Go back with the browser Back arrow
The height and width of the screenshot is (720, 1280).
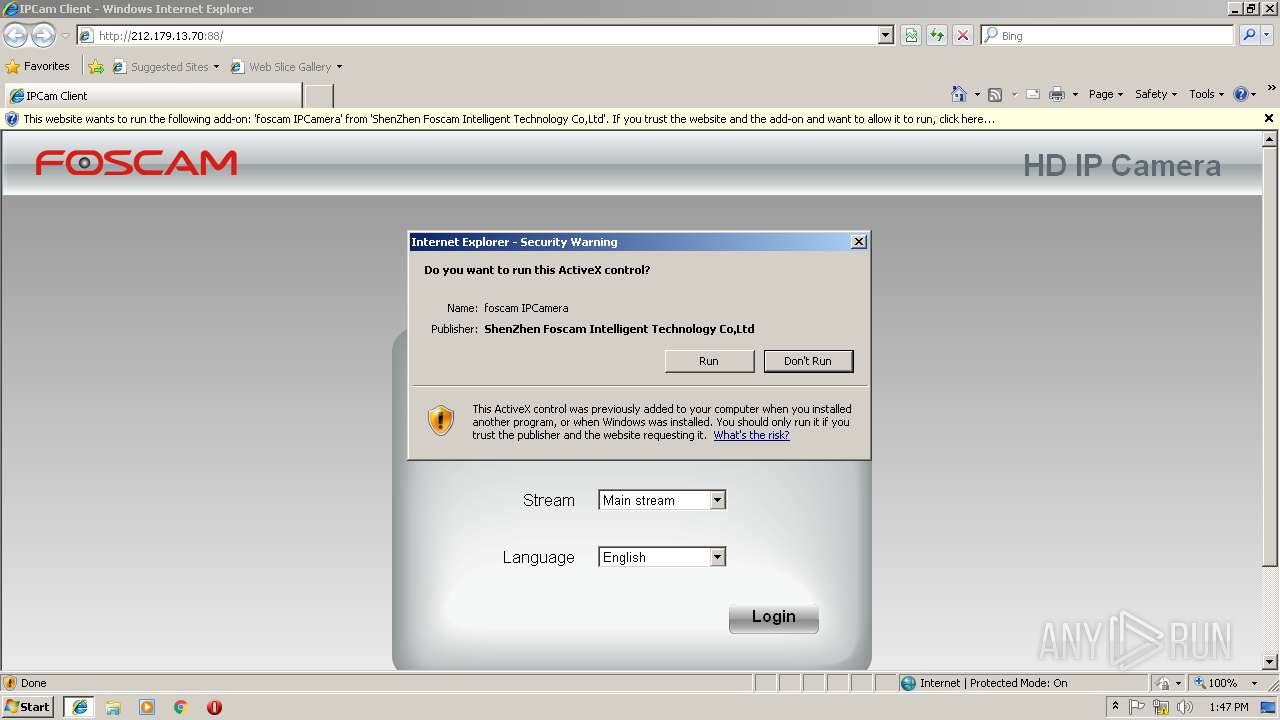coord(16,36)
